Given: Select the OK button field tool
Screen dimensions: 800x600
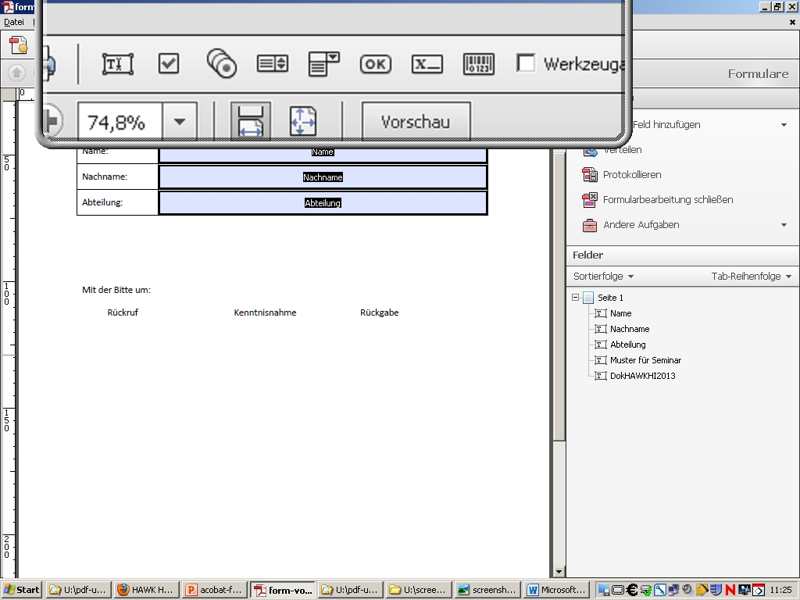Looking at the screenshot, I should pos(375,64).
